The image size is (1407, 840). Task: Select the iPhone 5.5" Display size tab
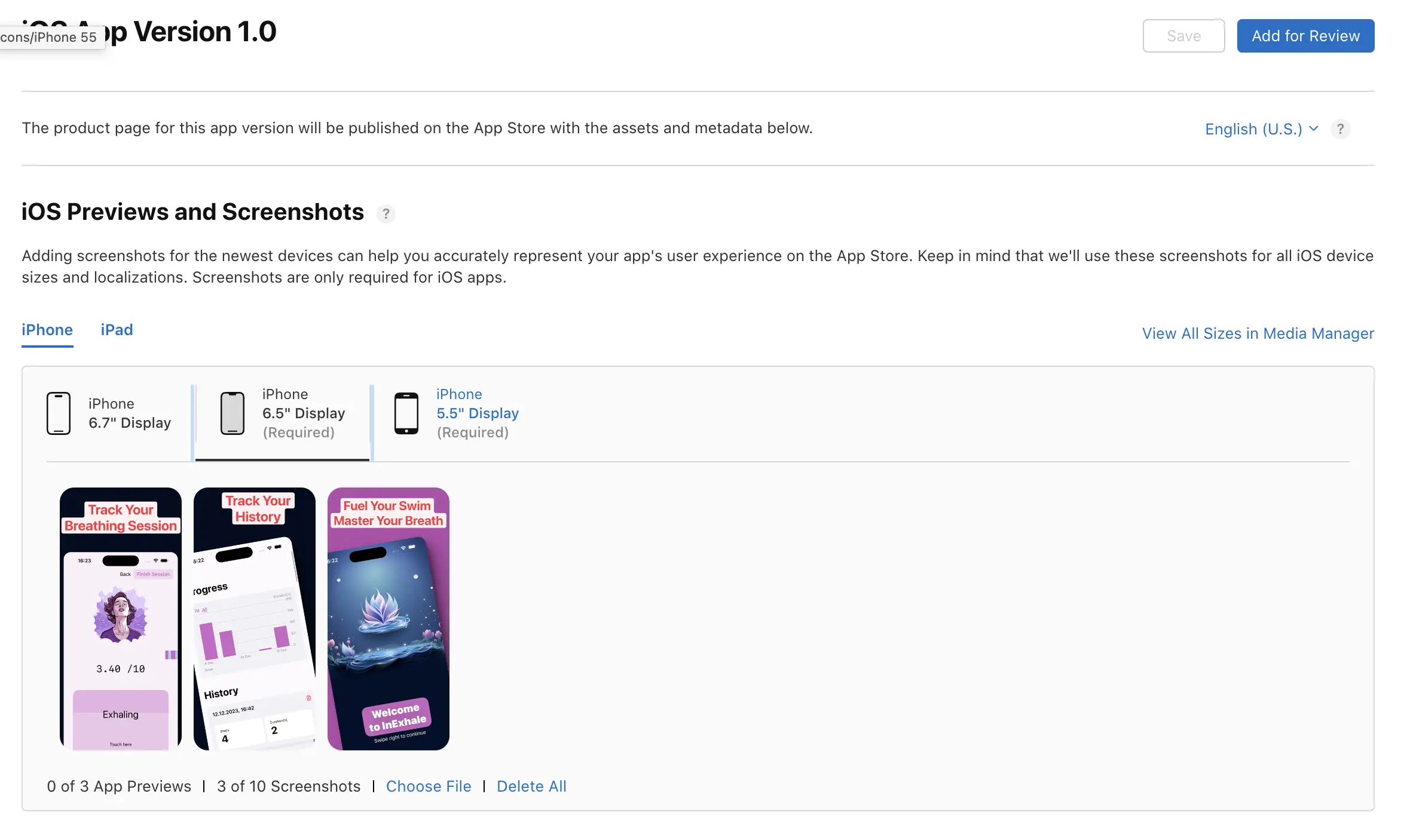tap(477, 413)
